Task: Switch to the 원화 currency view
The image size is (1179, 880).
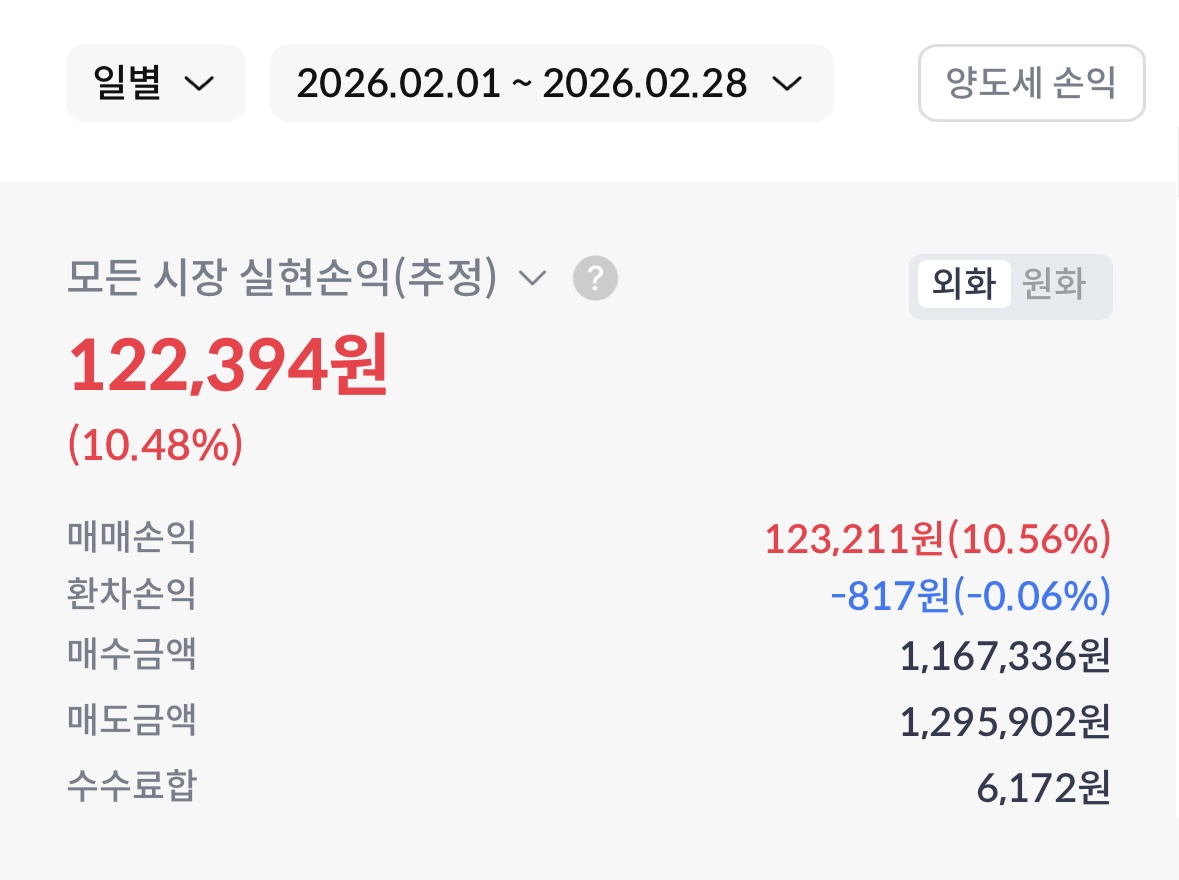Action: click(1054, 285)
